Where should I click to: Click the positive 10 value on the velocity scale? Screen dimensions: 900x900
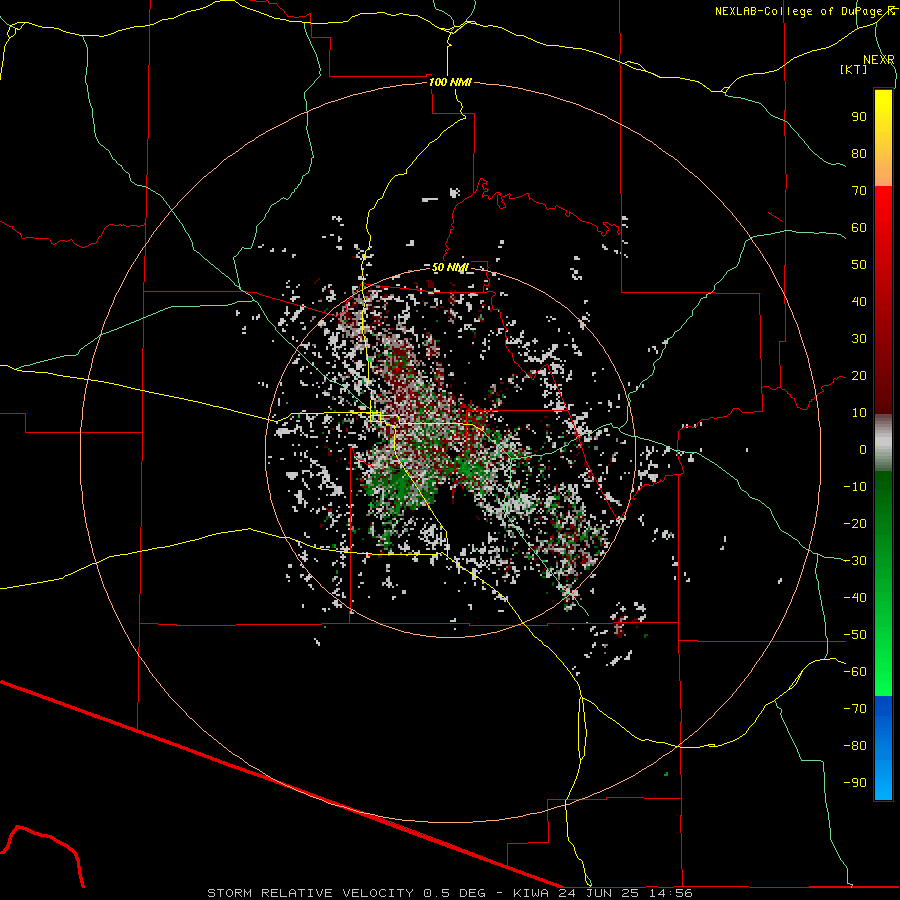859,413
